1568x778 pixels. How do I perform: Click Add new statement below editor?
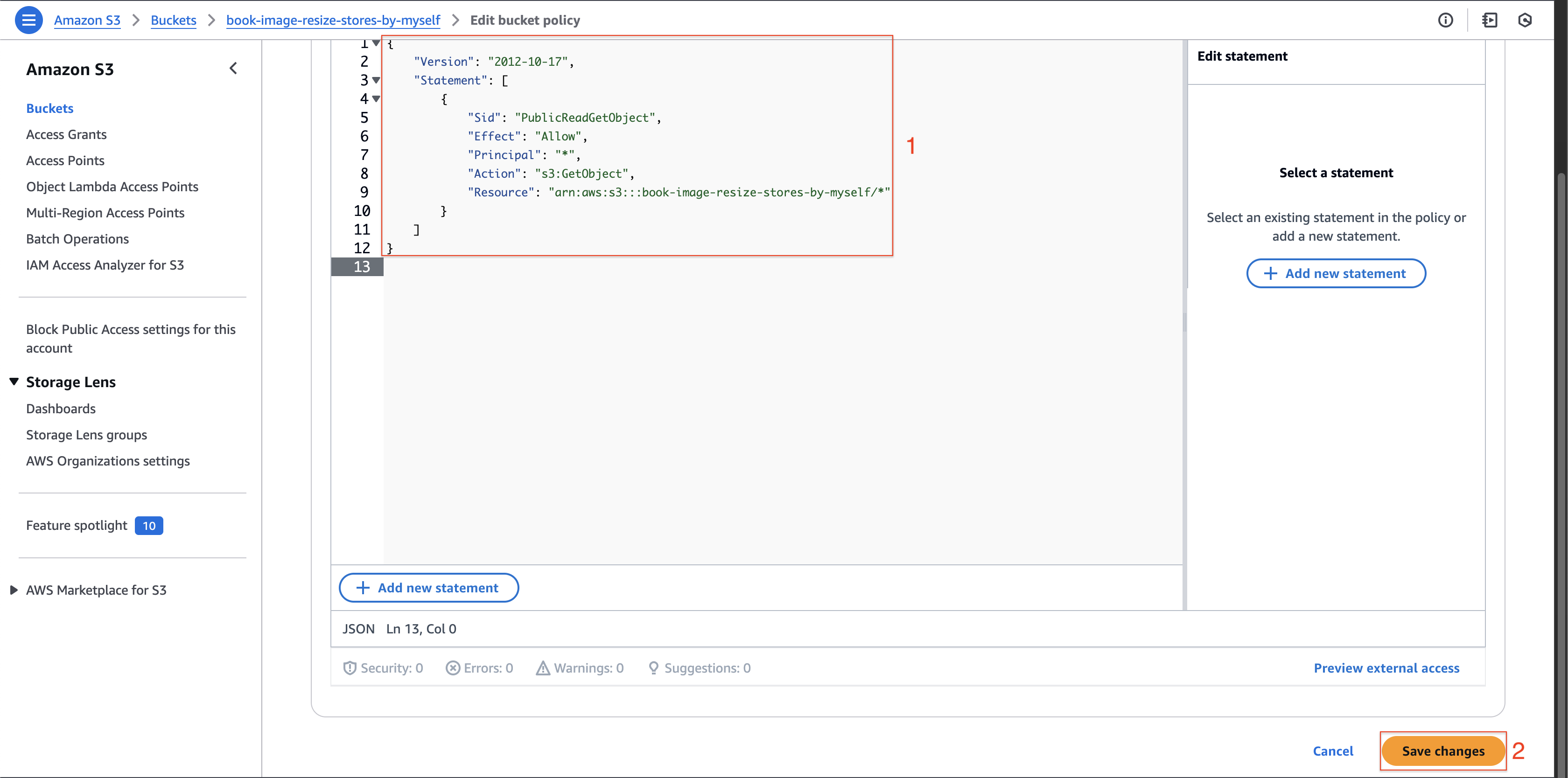pos(428,588)
